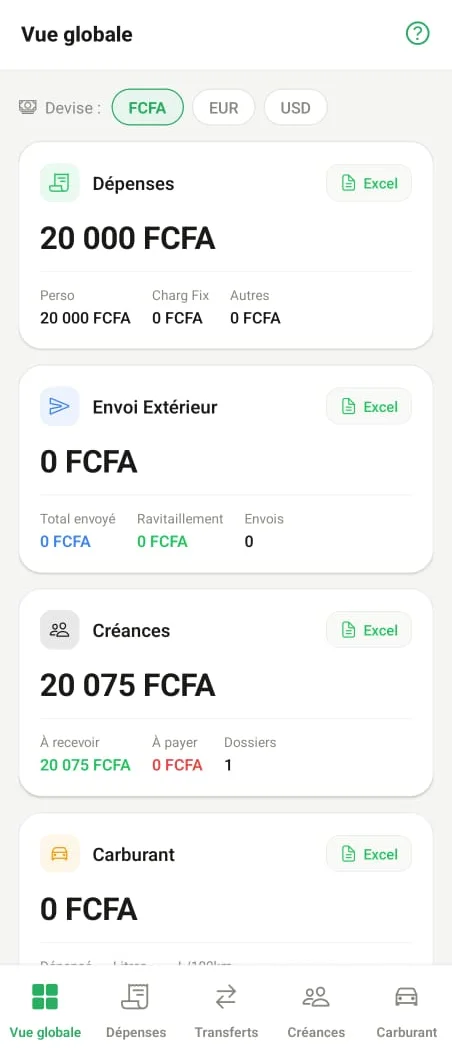Switch currency to USD
The height and width of the screenshot is (1048, 452).
click(296, 108)
